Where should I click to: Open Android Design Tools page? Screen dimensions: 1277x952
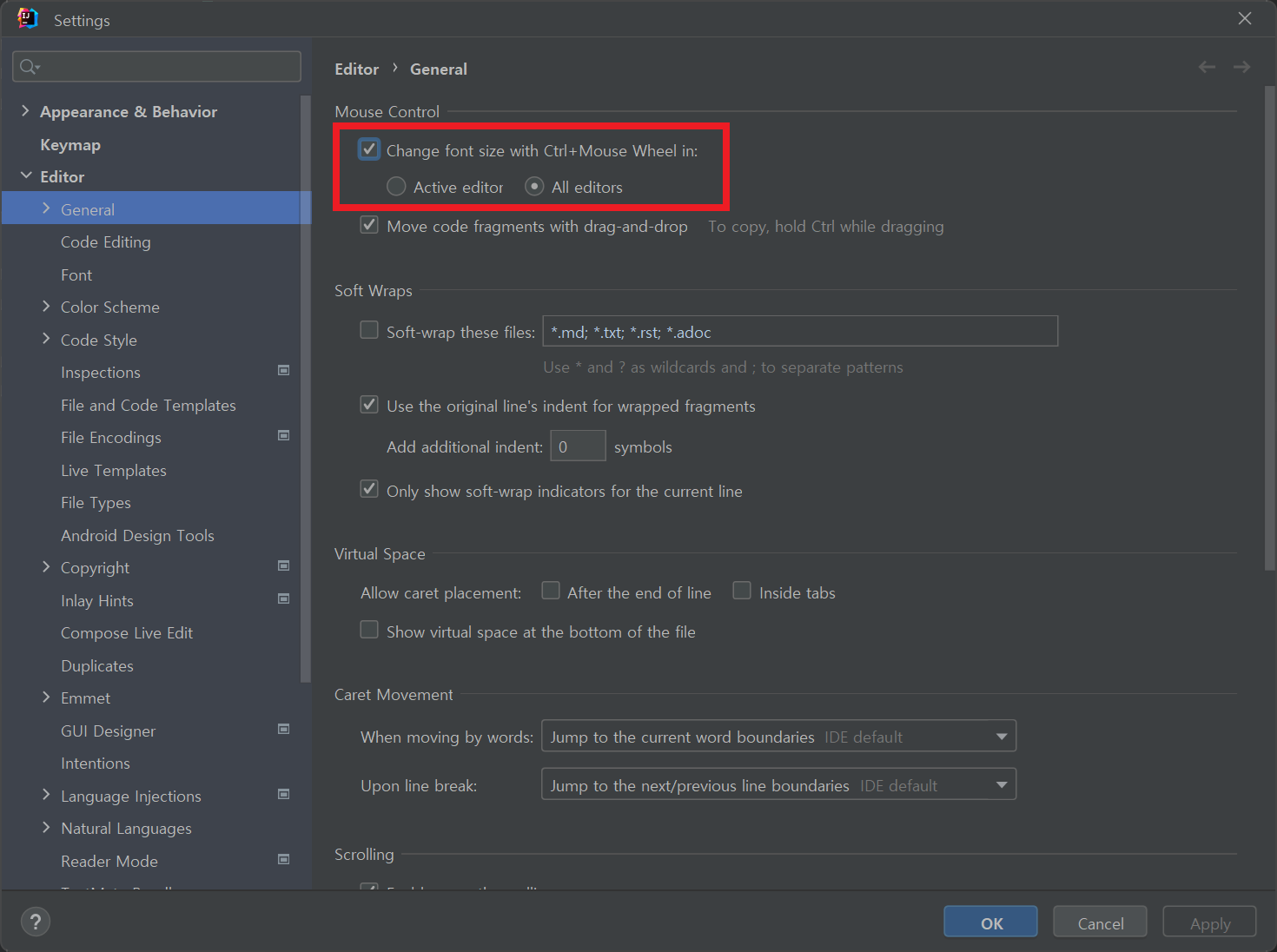click(137, 536)
